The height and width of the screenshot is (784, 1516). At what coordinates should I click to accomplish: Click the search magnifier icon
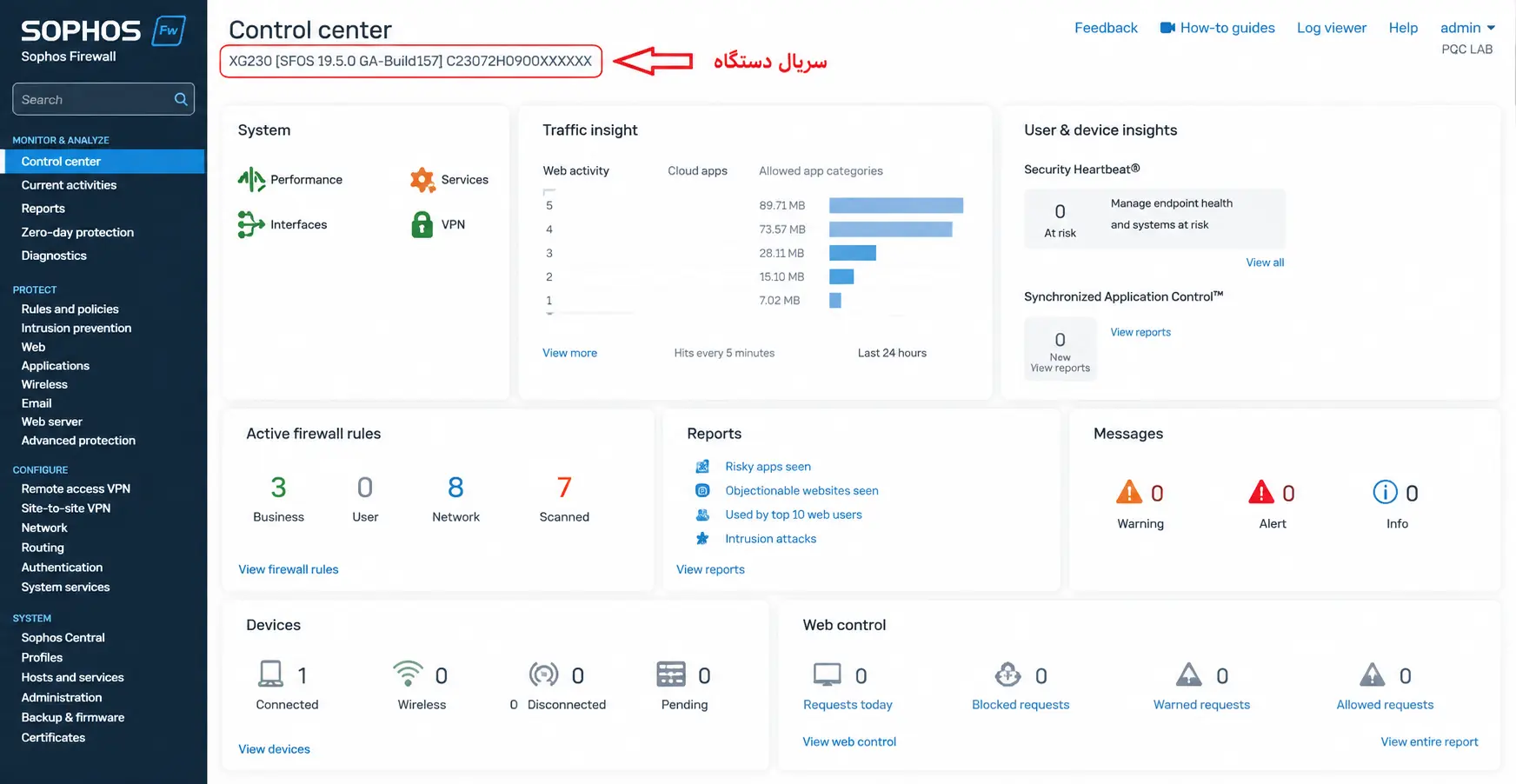coord(181,99)
